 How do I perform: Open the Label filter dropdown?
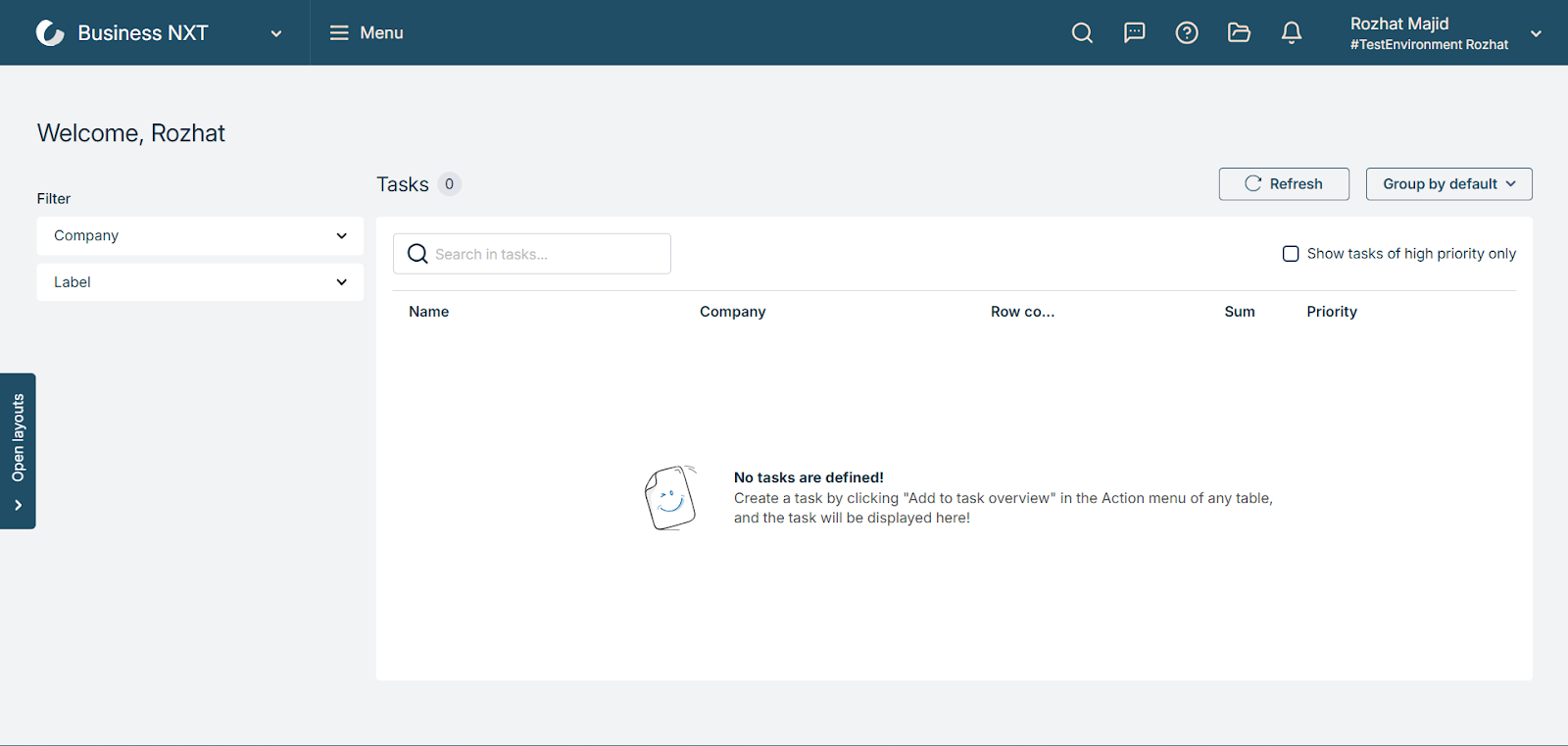(x=200, y=282)
